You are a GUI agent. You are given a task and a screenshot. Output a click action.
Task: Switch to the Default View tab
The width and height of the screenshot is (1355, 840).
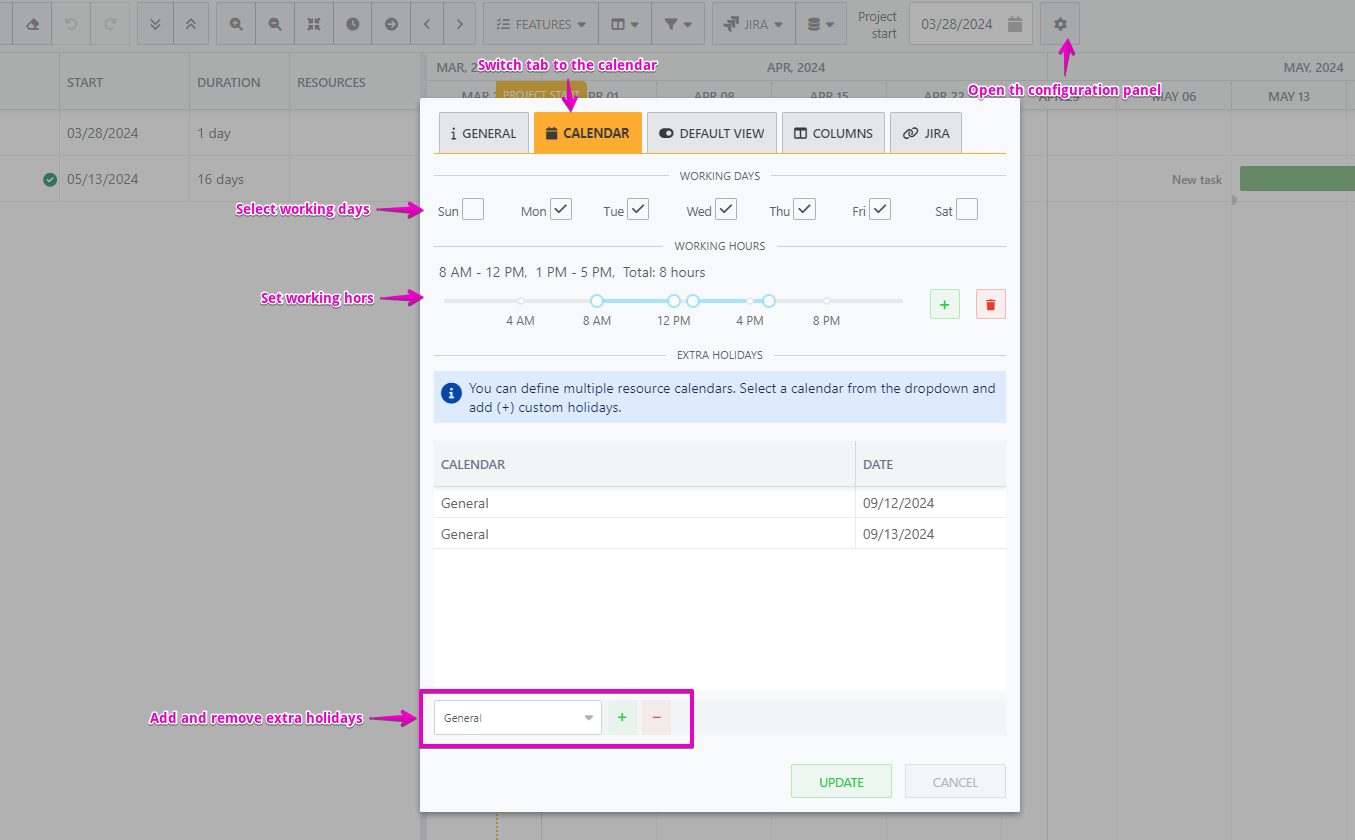[711, 133]
